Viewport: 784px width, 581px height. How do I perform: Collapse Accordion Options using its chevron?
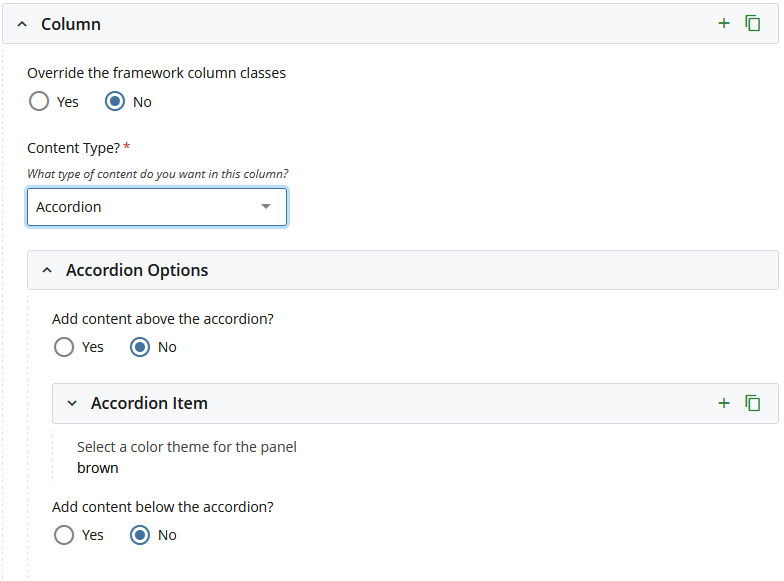point(47,270)
